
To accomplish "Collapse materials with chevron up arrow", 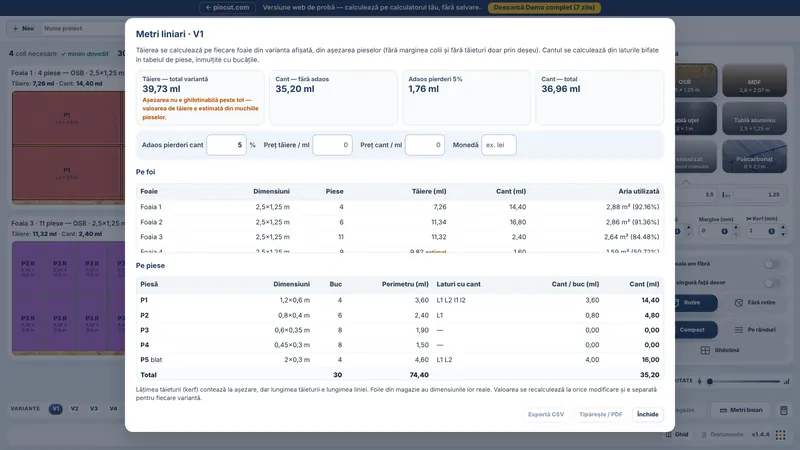I will coord(685,182).
